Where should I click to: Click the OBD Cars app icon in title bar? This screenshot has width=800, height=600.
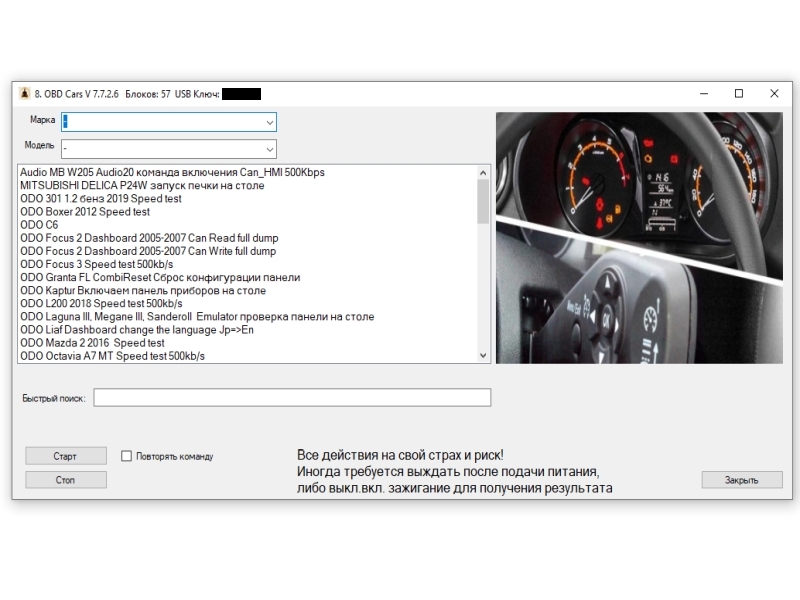[24, 93]
